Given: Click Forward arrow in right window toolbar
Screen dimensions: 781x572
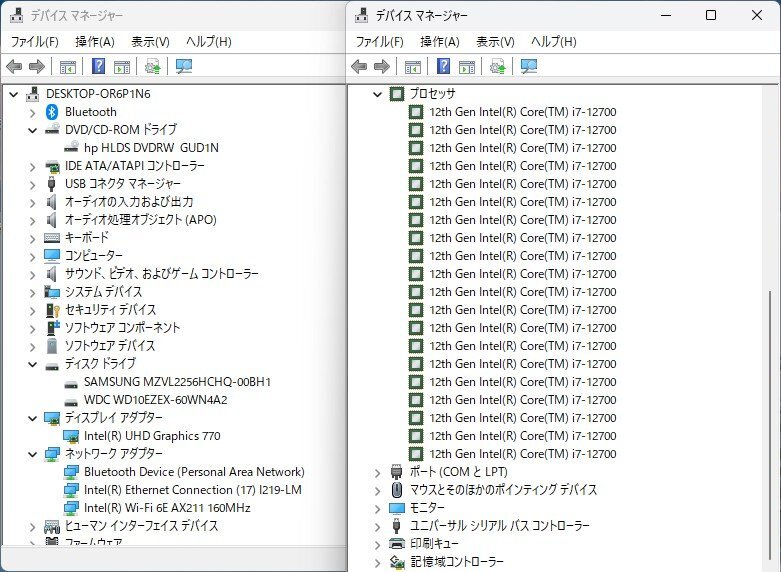Looking at the screenshot, I should (x=382, y=66).
